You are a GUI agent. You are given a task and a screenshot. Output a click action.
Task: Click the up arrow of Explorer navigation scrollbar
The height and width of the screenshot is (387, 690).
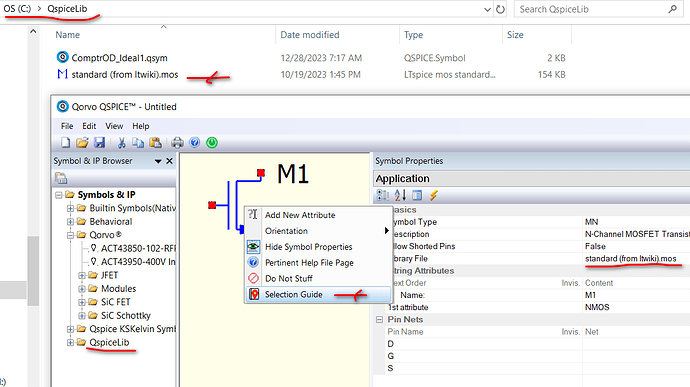pyautogui.click(x=33, y=31)
